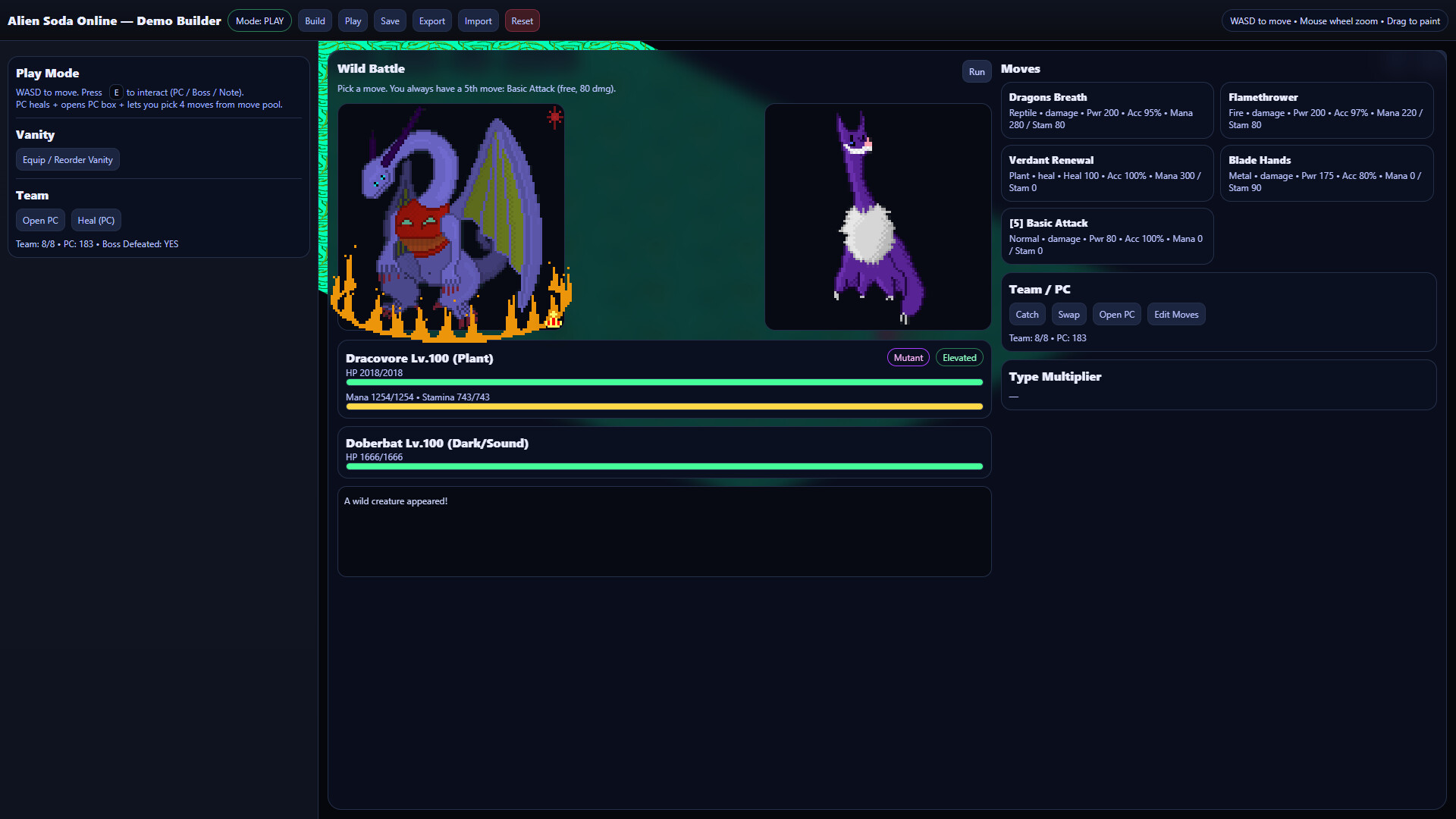Use the Basic Attack move
Viewport: 1456px width, 819px height.
[1106, 236]
